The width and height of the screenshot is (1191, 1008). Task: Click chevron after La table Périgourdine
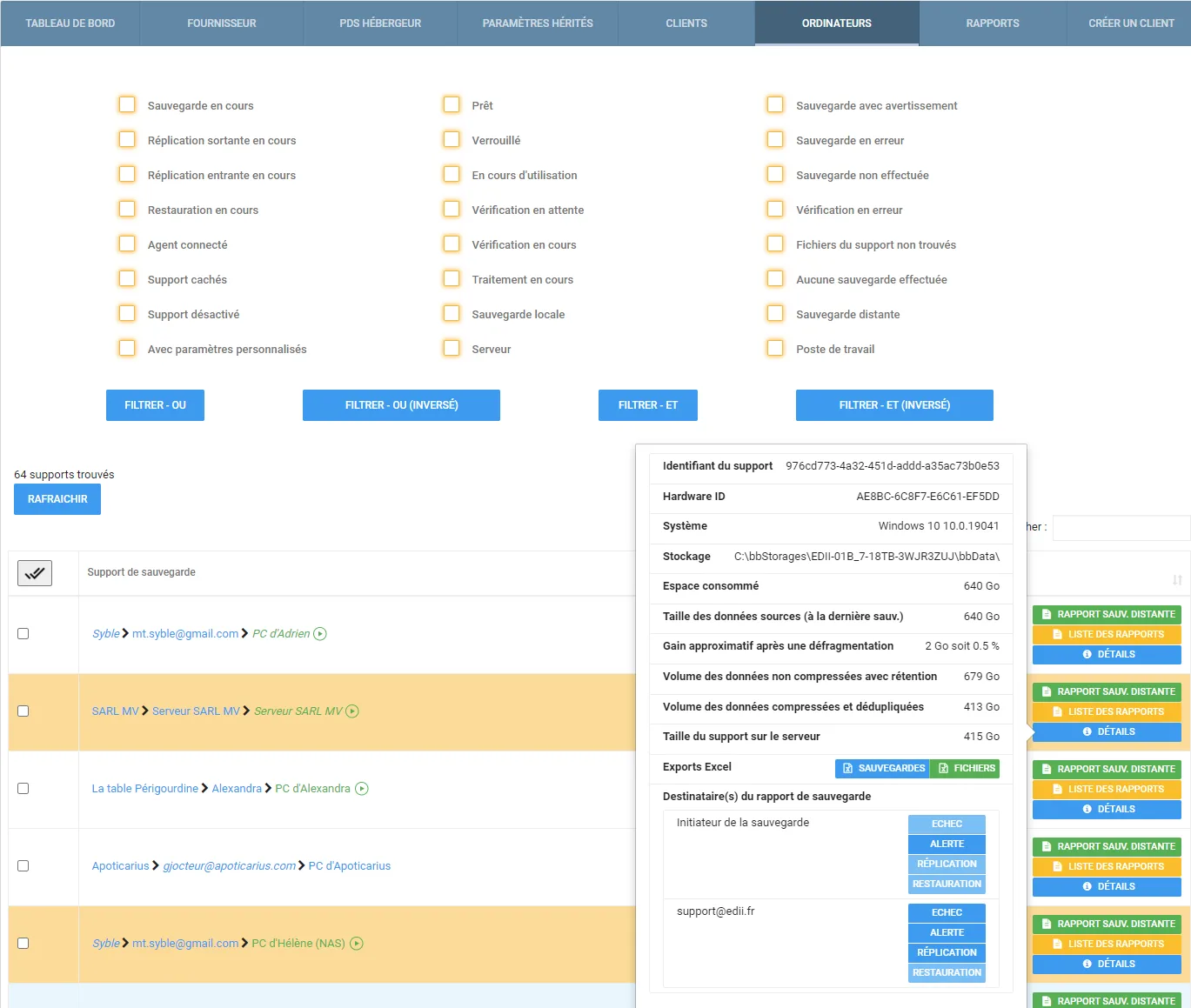coord(205,789)
